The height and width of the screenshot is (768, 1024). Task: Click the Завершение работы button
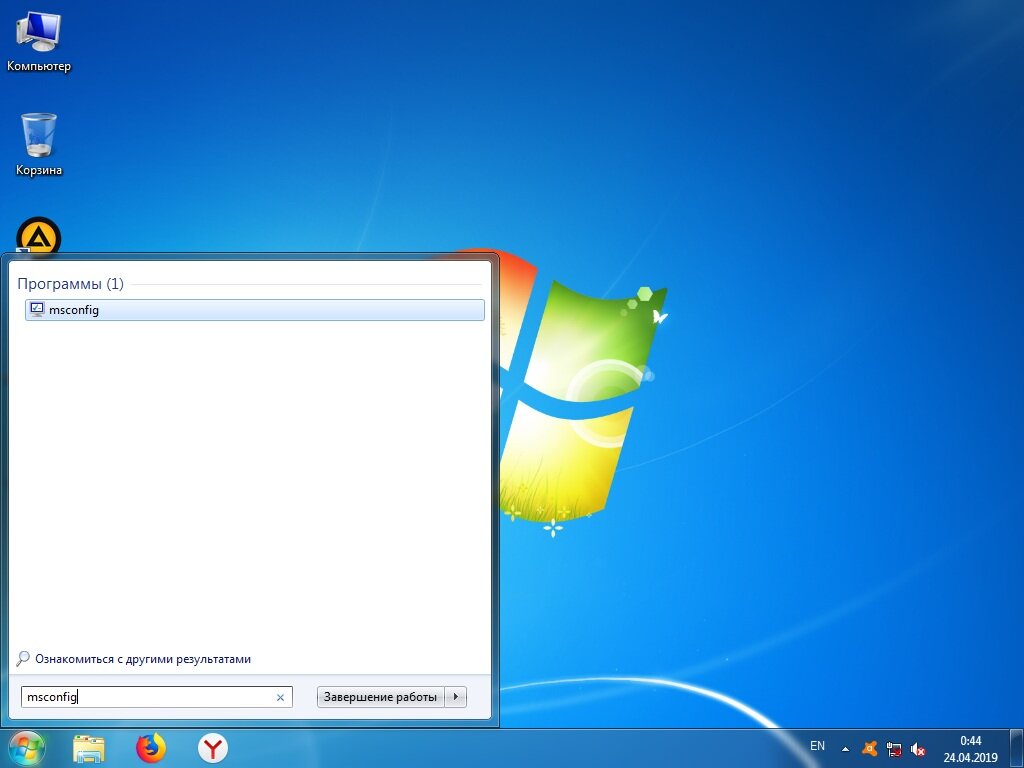[x=380, y=697]
